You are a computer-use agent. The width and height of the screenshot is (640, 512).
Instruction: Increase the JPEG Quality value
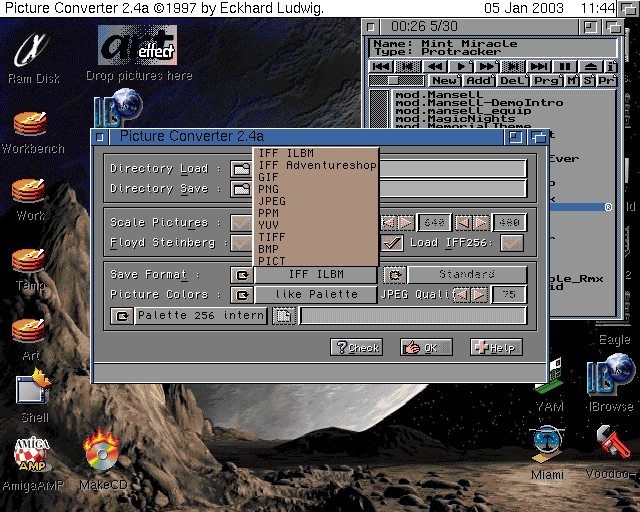pyautogui.click(x=480, y=295)
